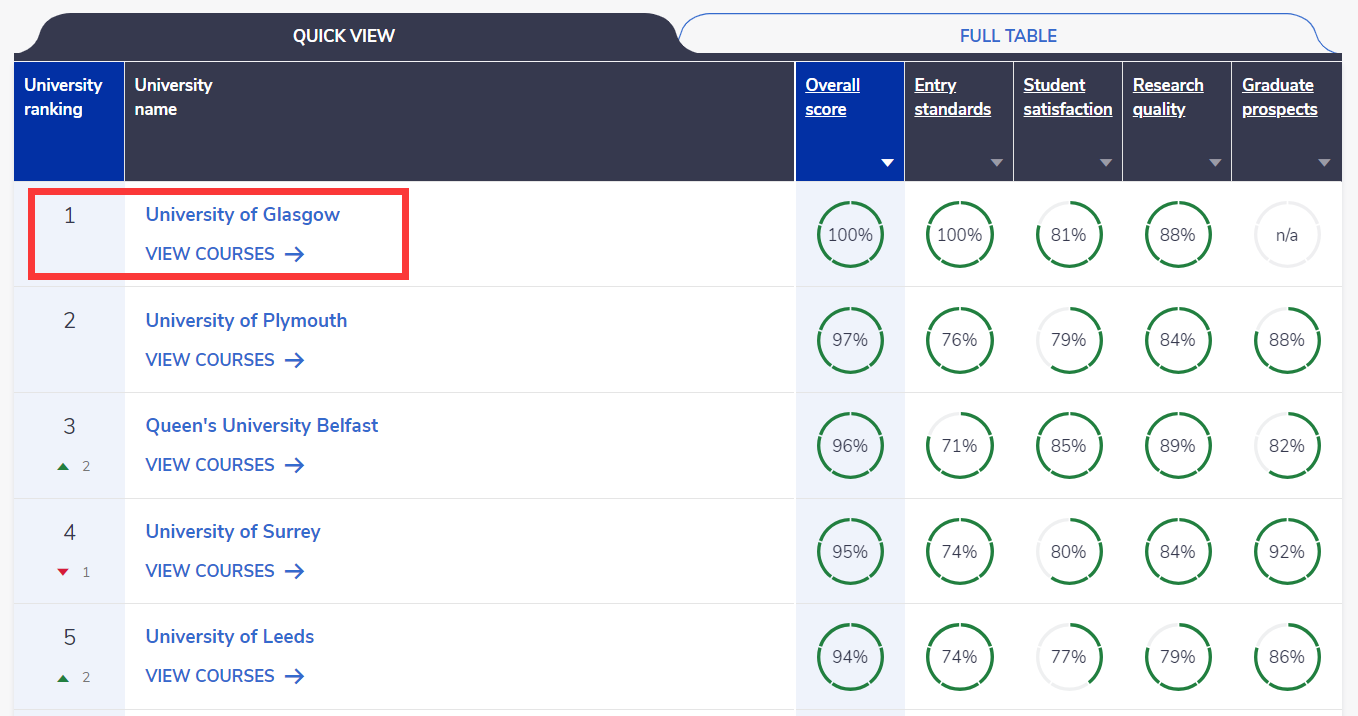Click arrow icon beside Plymouth's View Courses

click(294, 360)
